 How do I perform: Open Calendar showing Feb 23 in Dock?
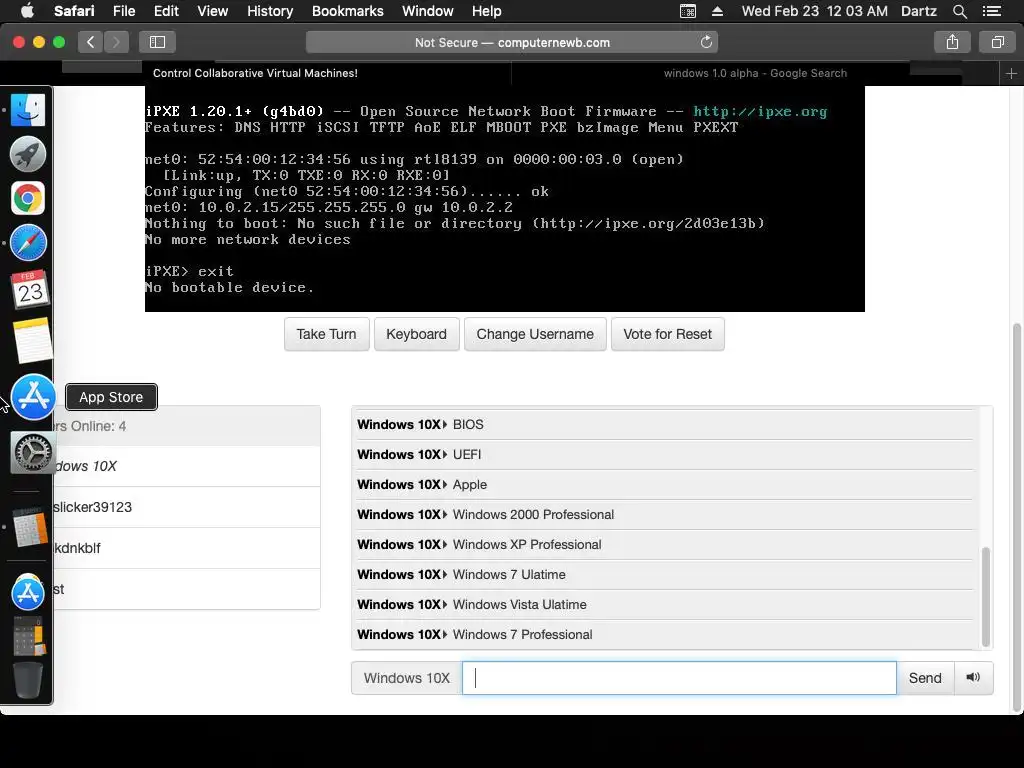pos(30,289)
